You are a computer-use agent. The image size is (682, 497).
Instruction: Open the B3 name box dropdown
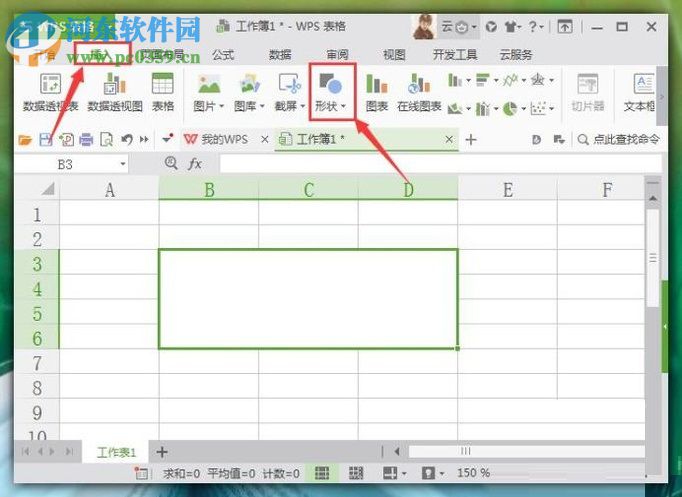coord(123,164)
